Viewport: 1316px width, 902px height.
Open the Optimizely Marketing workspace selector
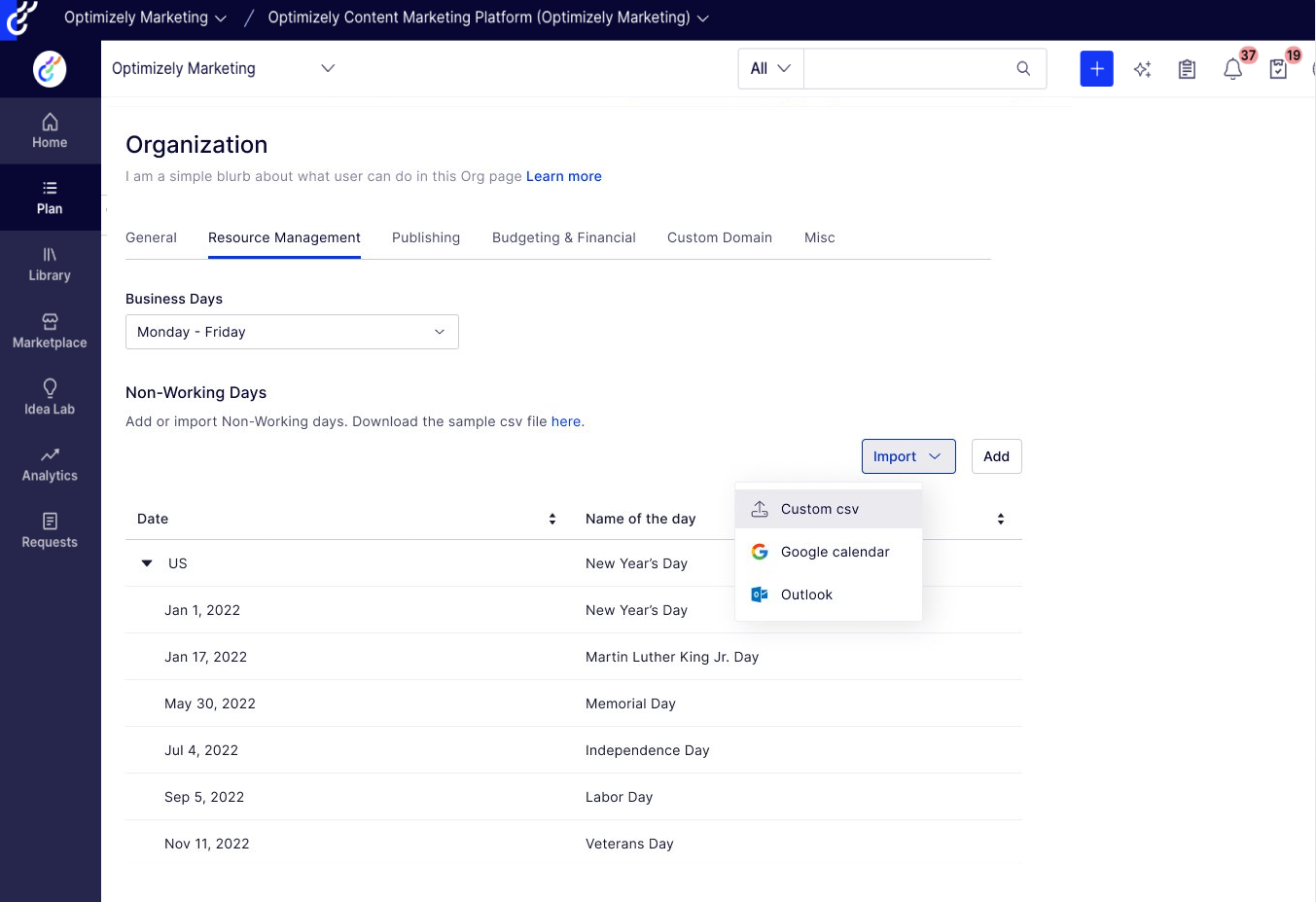[x=224, y=68]
